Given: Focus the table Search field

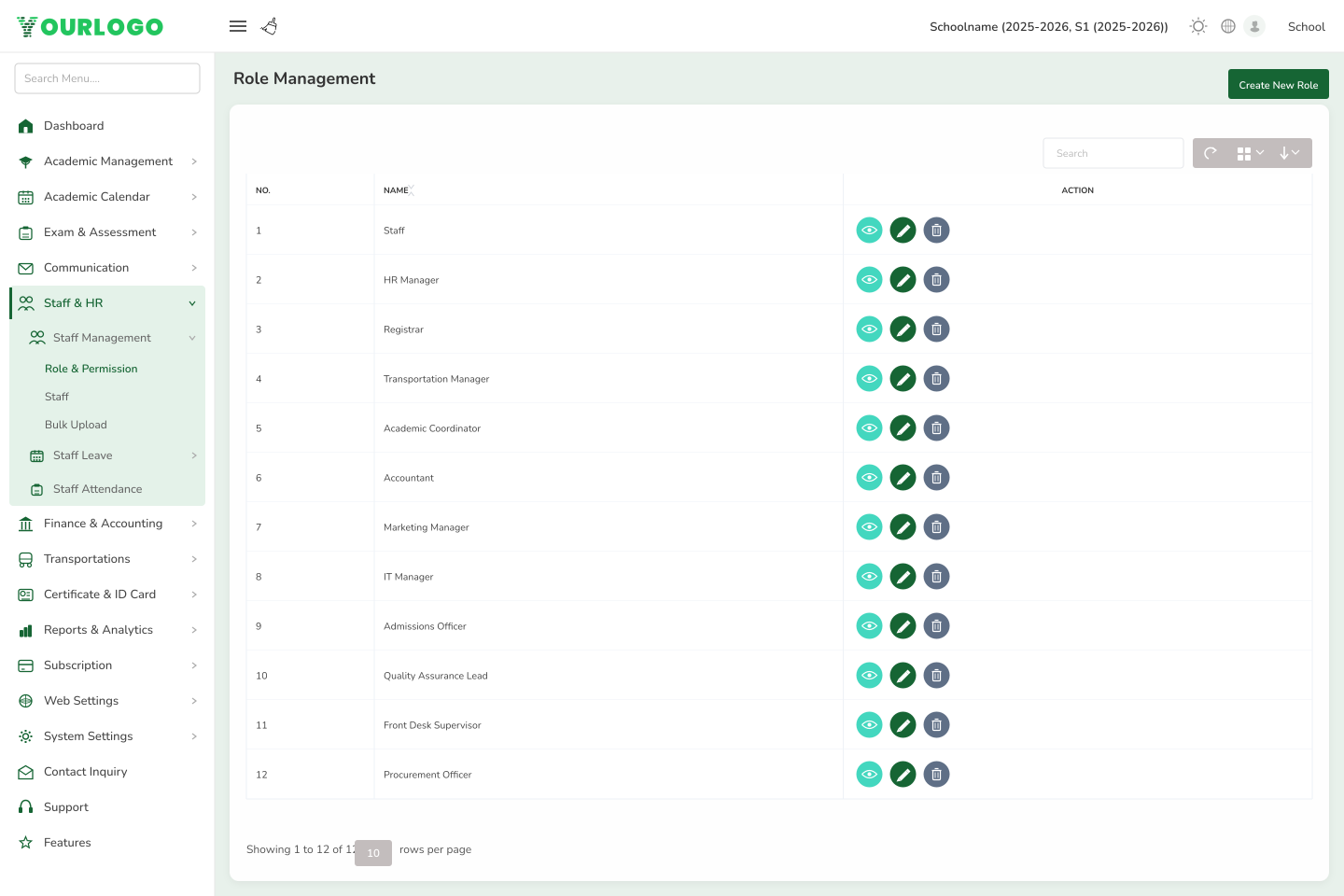Looking at the screenshot, I should click(1113, 153).
